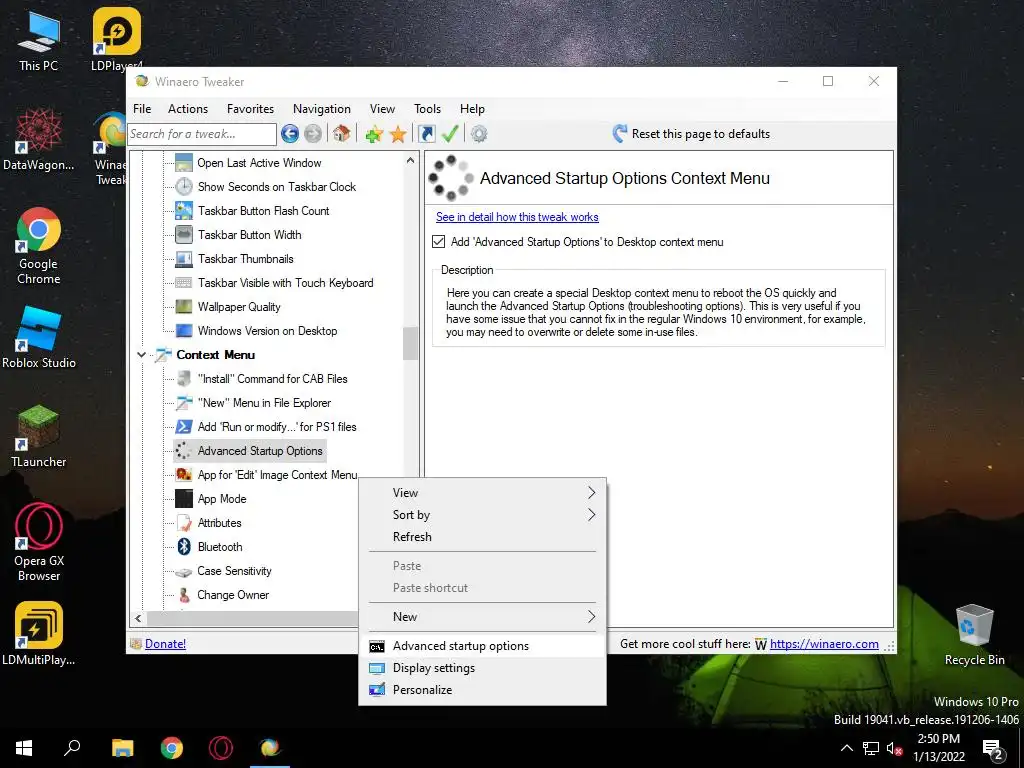This screenshot has height=768, width=1024.
Task: Expand the View submenu in context menu
Action: [483, 492]
